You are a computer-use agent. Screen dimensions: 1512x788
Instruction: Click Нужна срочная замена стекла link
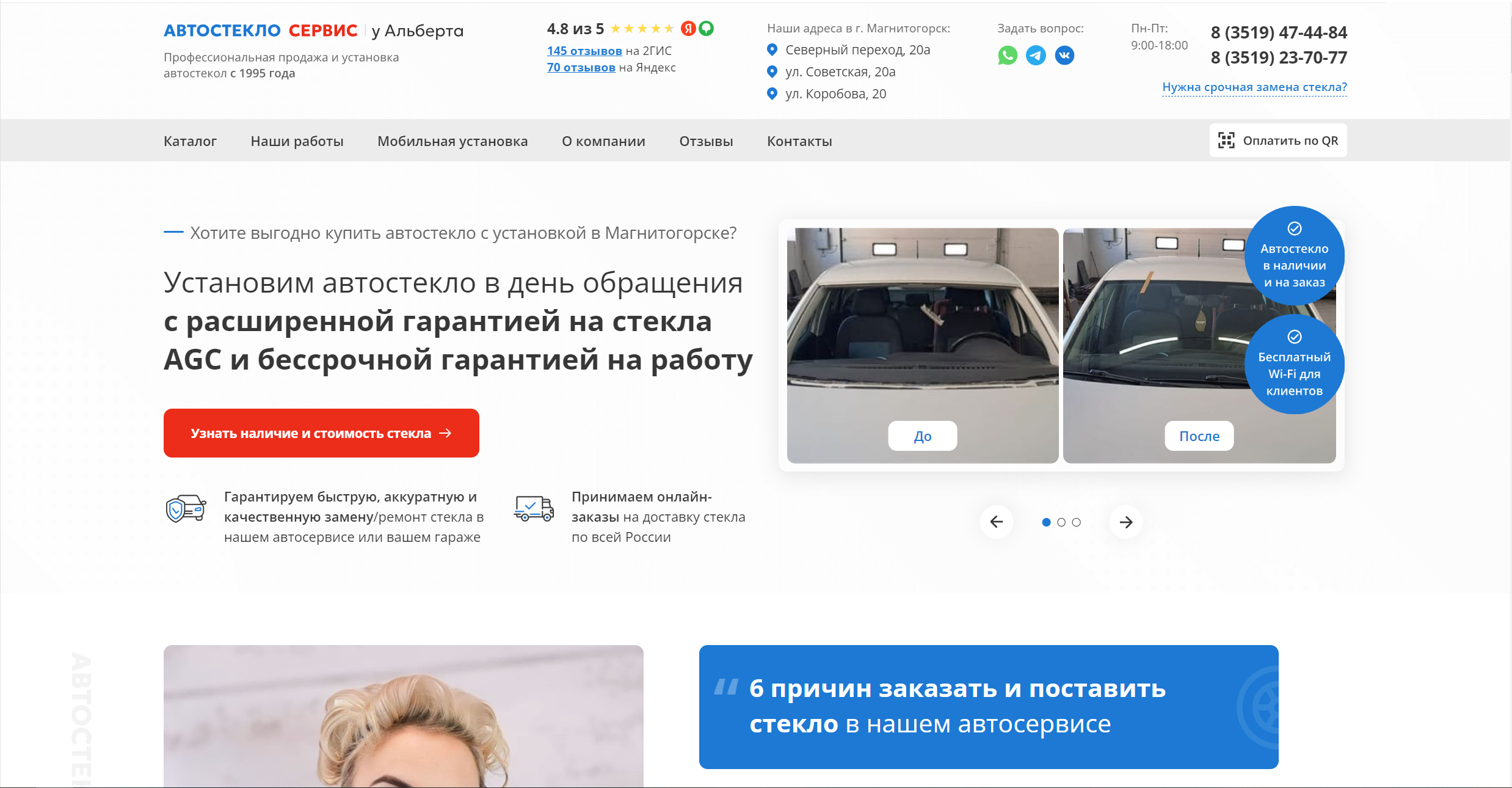[x=1254, y=87]
